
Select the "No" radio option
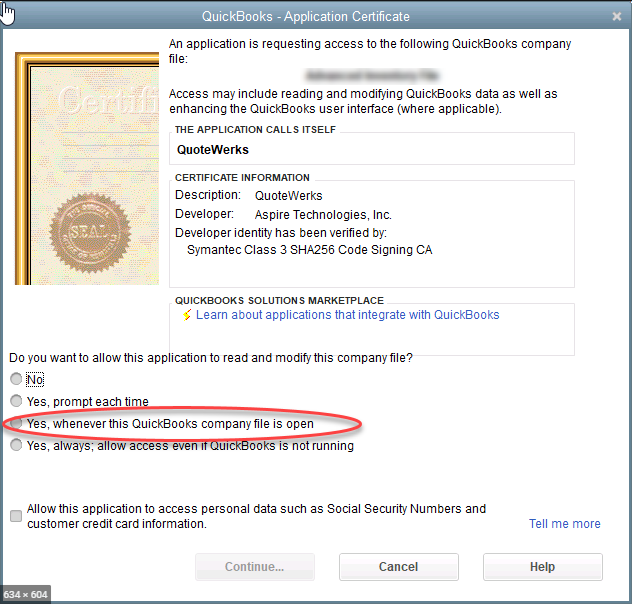16,379
